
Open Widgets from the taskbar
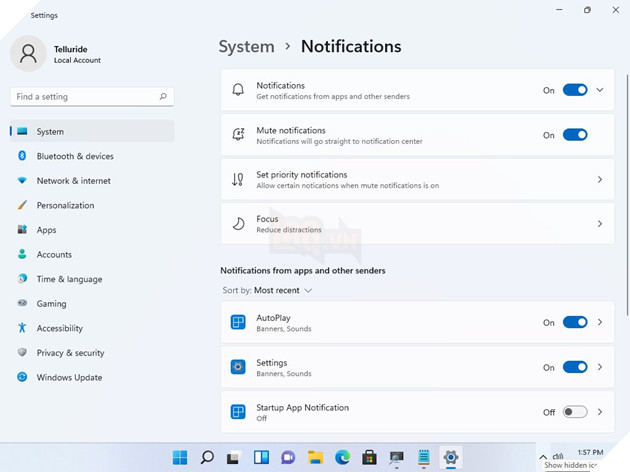[261, 457]
